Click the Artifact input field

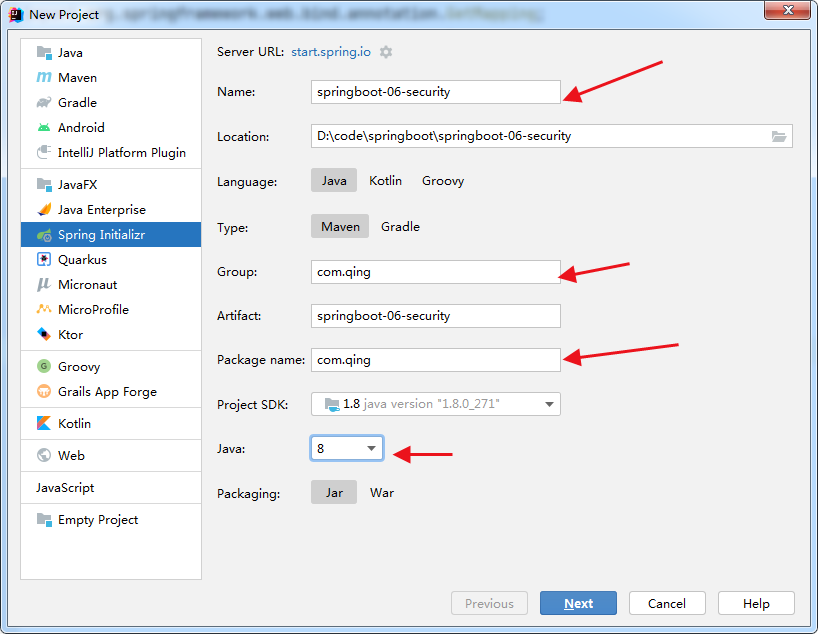pos(436,316)
